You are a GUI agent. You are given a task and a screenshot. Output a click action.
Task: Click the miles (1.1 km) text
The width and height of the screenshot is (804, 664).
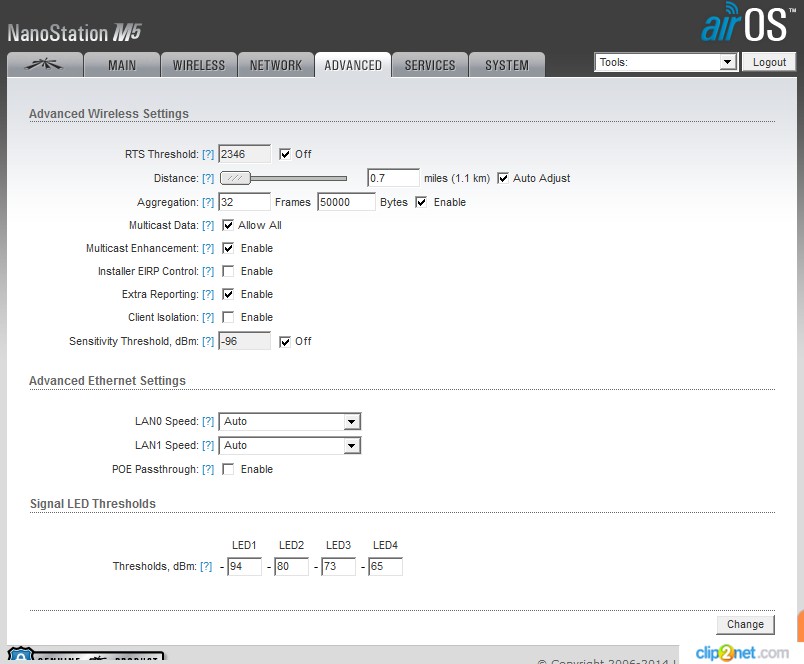pos(457,178)
